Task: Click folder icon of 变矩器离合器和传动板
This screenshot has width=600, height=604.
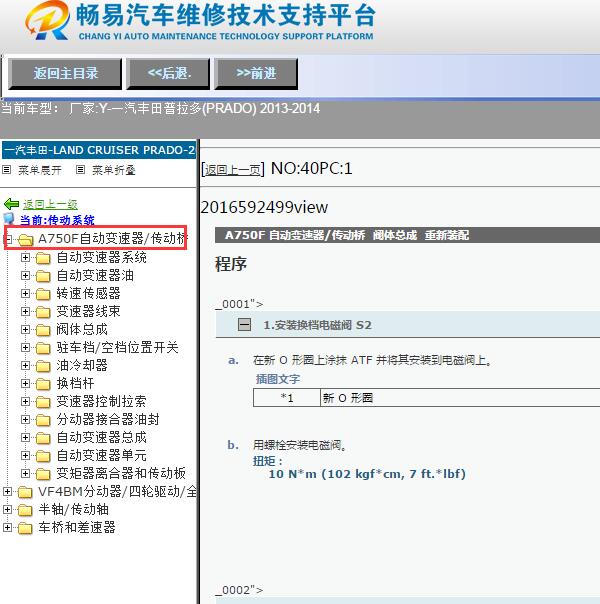Action: click(43, 473)
